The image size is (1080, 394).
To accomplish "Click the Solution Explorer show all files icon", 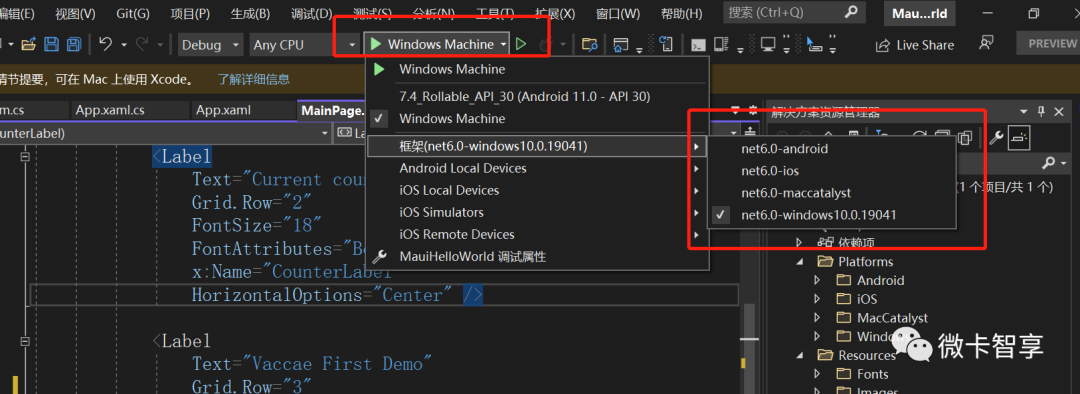I will click(965, 137).
